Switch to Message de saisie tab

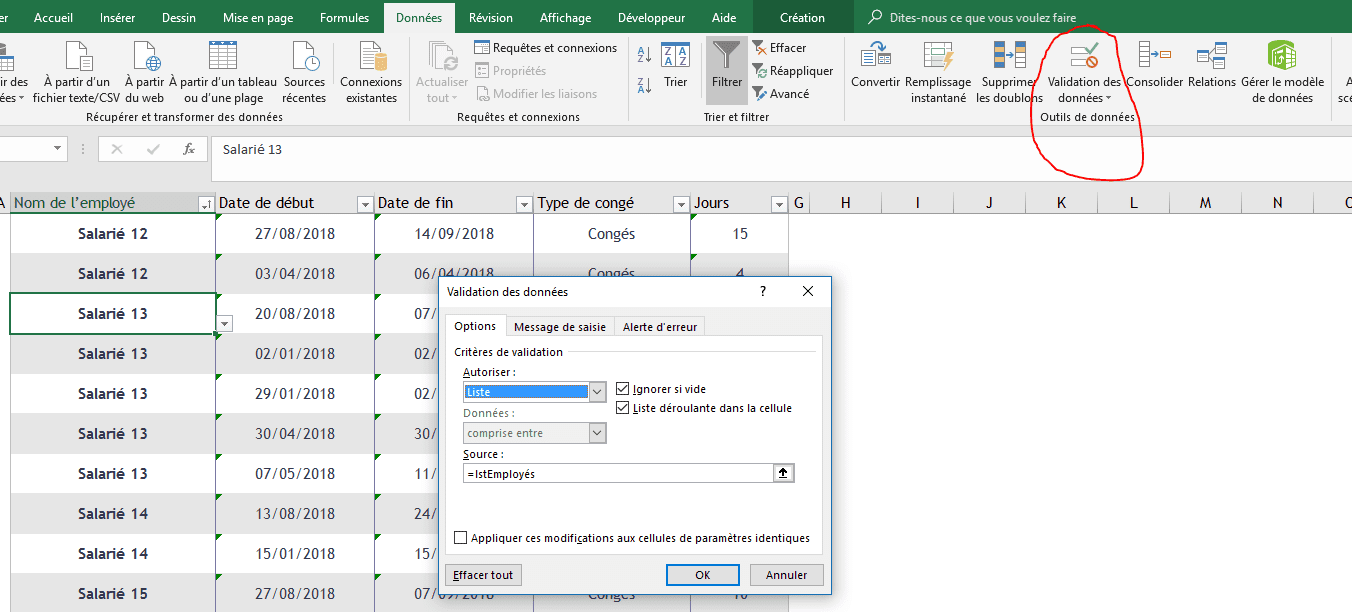[558, 327]
